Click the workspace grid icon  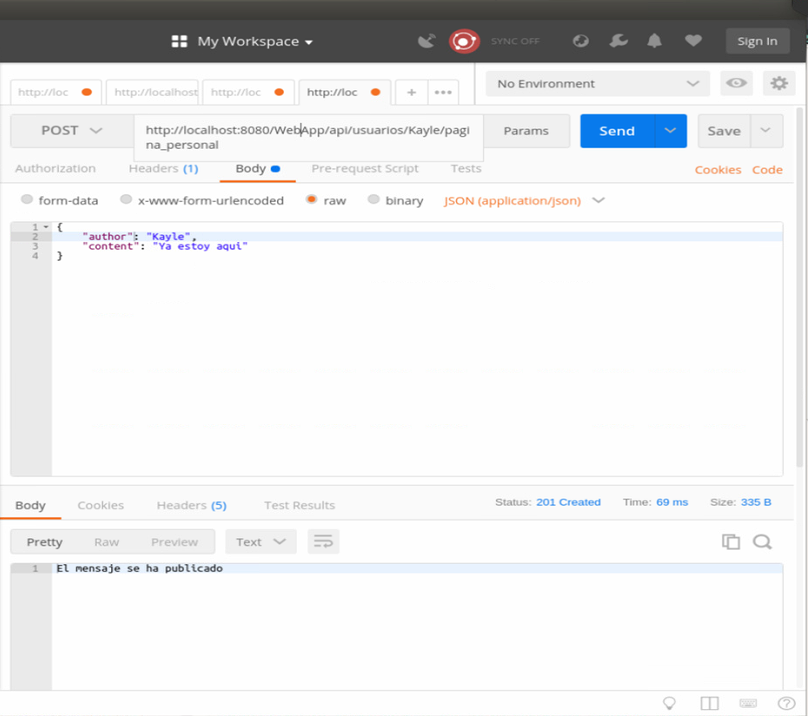179,41
